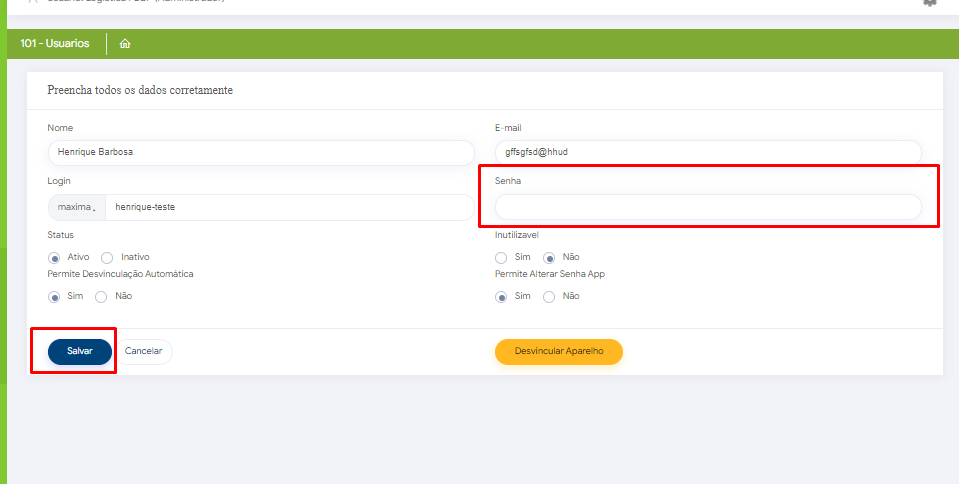This screenshot has height=484, width=959.
Task: Set Permite Desvinculação Automática to Sim
Action: point(54,297)
